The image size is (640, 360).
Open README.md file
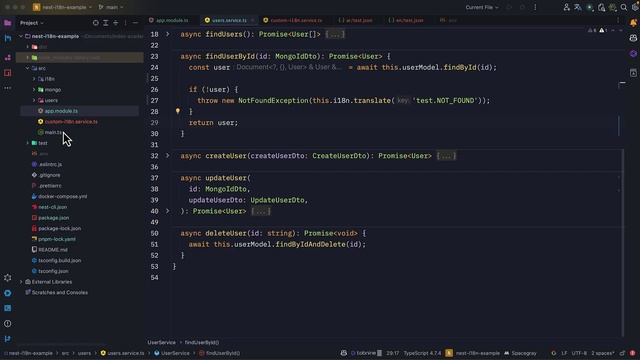coord(53,249)
